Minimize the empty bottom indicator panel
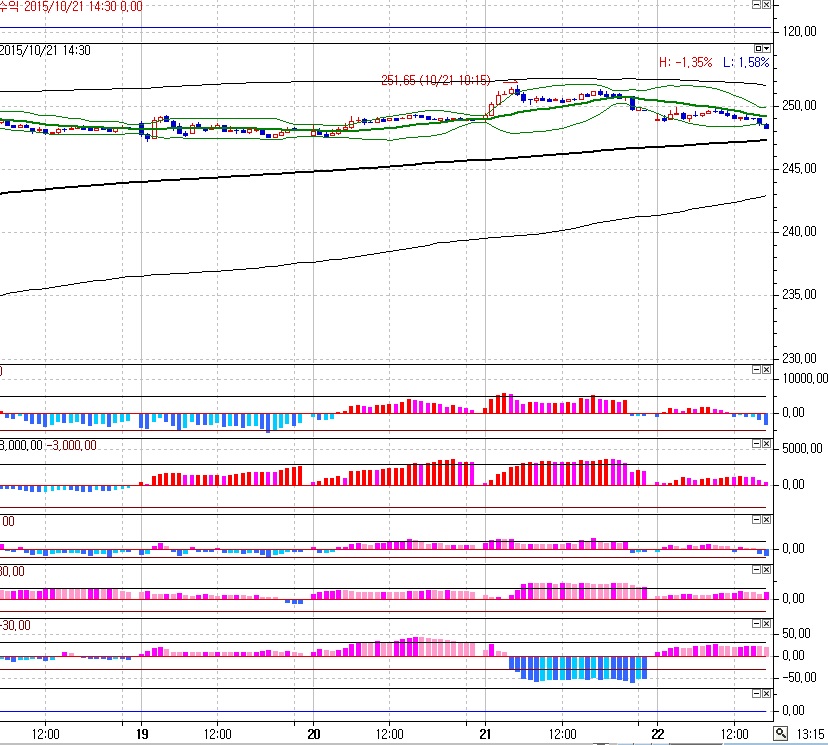The width and height of the screenshot is (828, 745). [x=757, y=693]
